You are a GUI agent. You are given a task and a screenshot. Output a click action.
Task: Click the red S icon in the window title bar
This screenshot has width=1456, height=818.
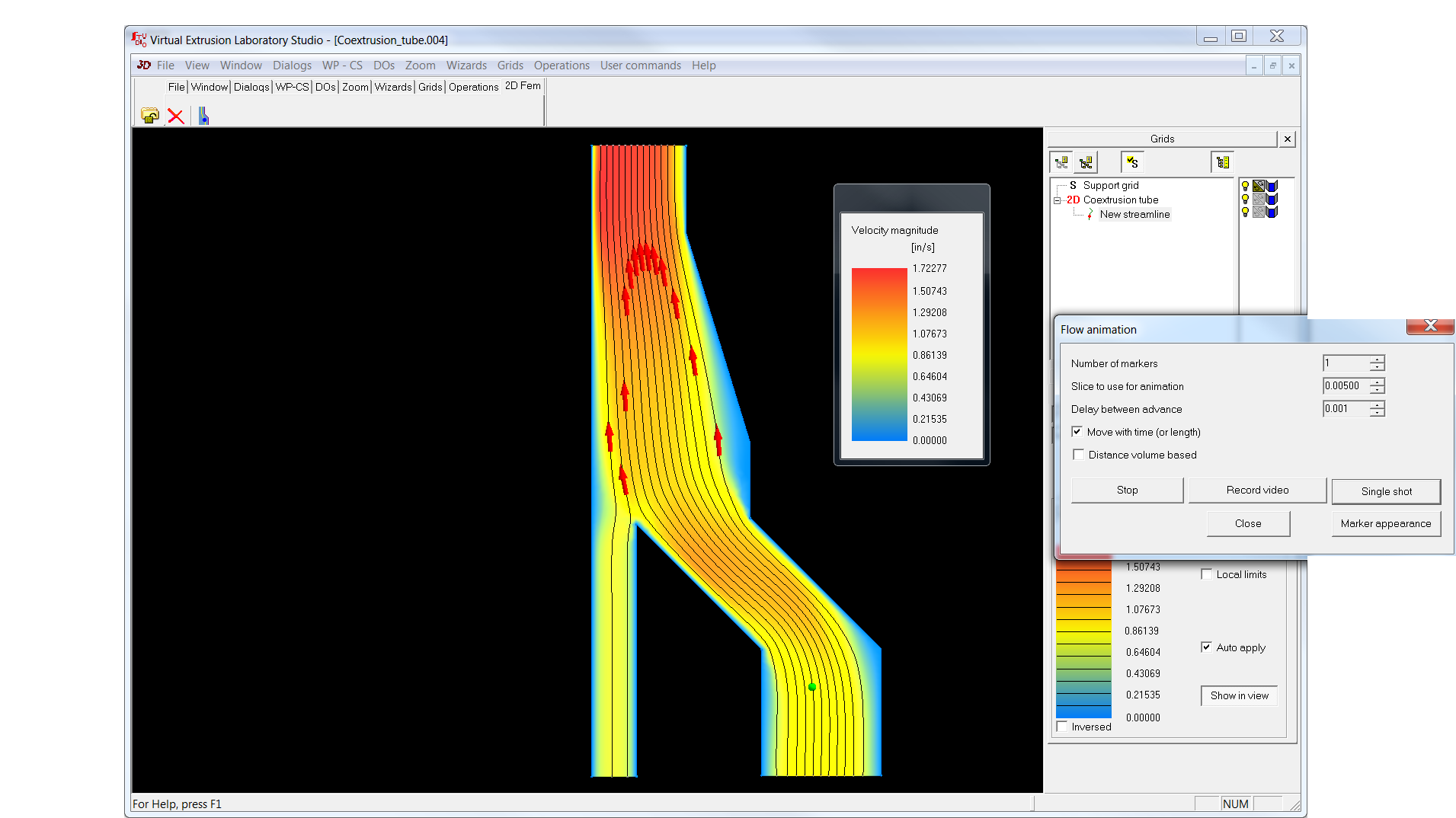(x=139, y=40)
